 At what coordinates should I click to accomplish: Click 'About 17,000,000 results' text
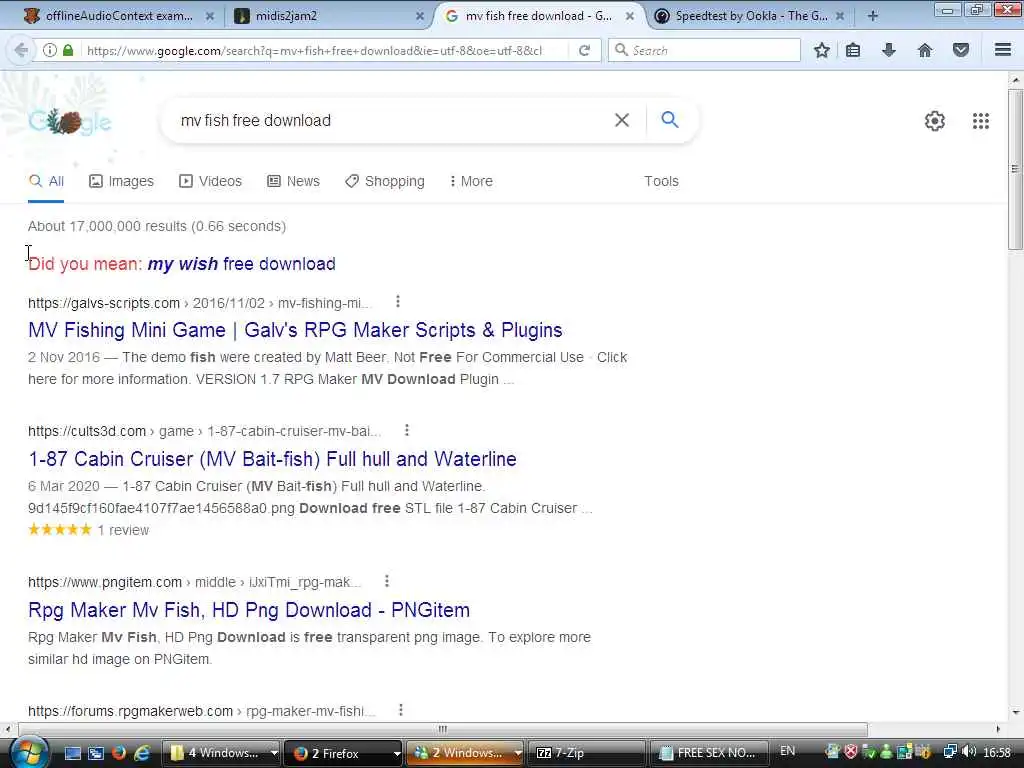tap(107, 226)
